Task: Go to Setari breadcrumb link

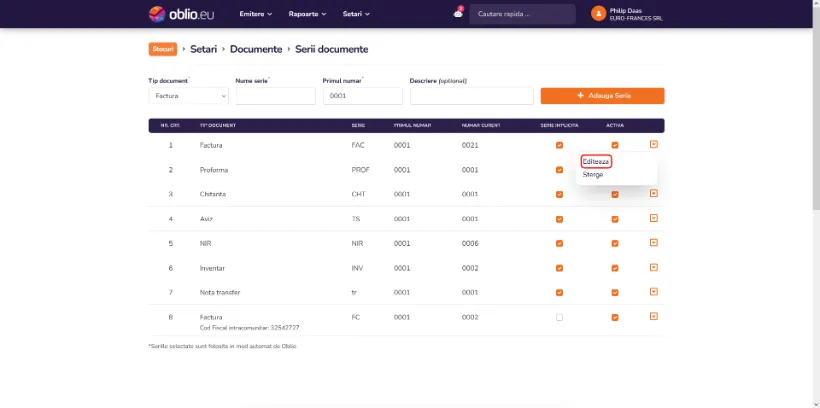Action: (x=203, y=49)
